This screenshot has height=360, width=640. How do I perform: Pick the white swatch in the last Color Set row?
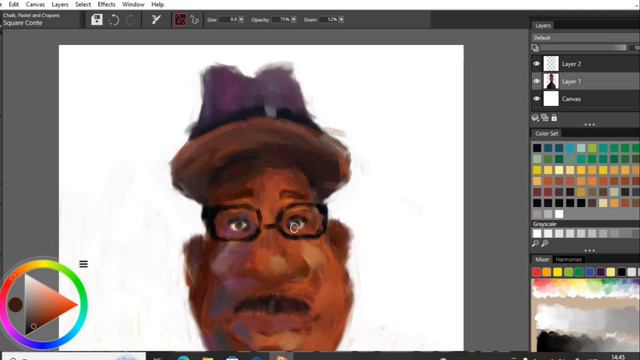coord(559,214)
